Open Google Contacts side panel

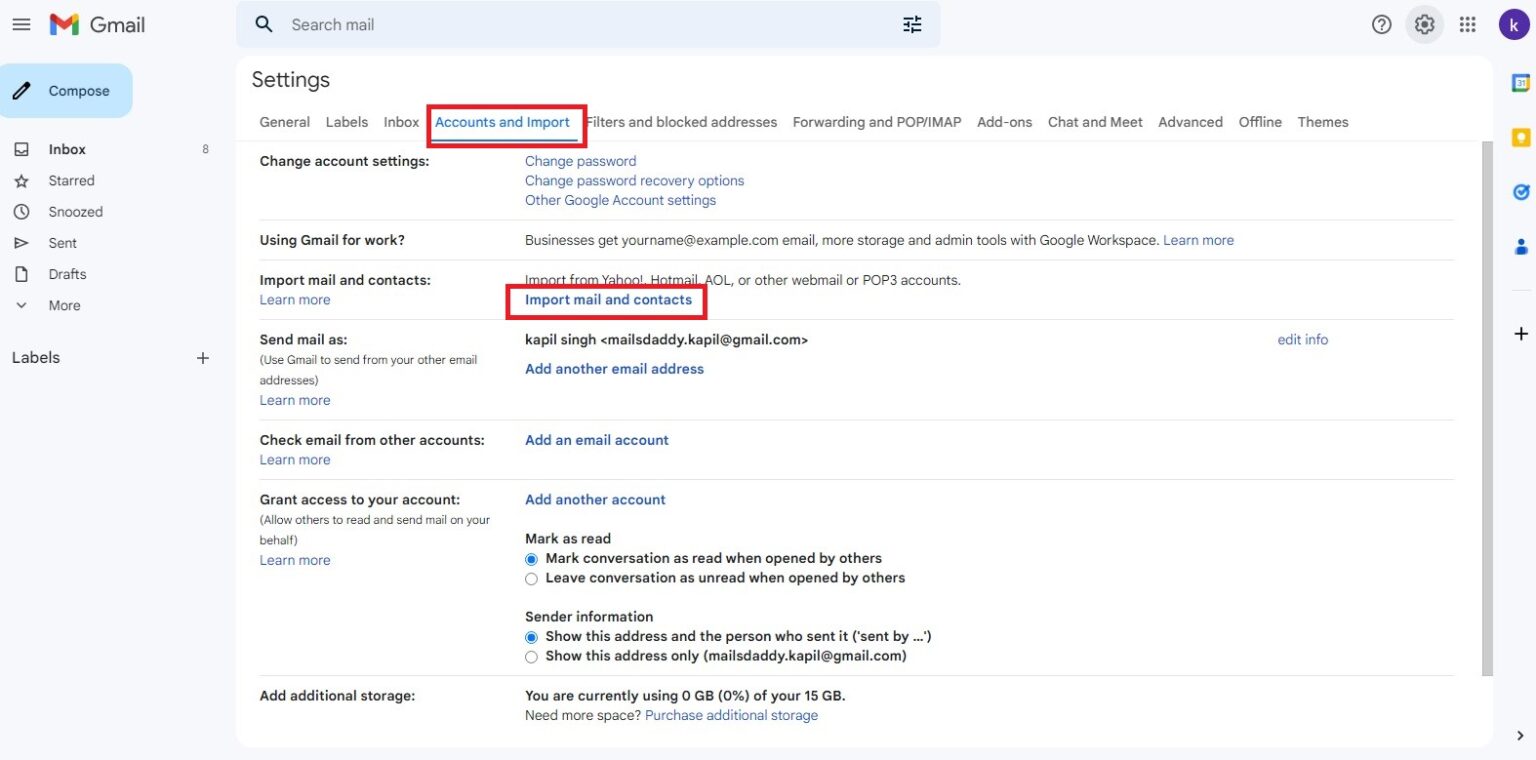tap(1522, 246)
